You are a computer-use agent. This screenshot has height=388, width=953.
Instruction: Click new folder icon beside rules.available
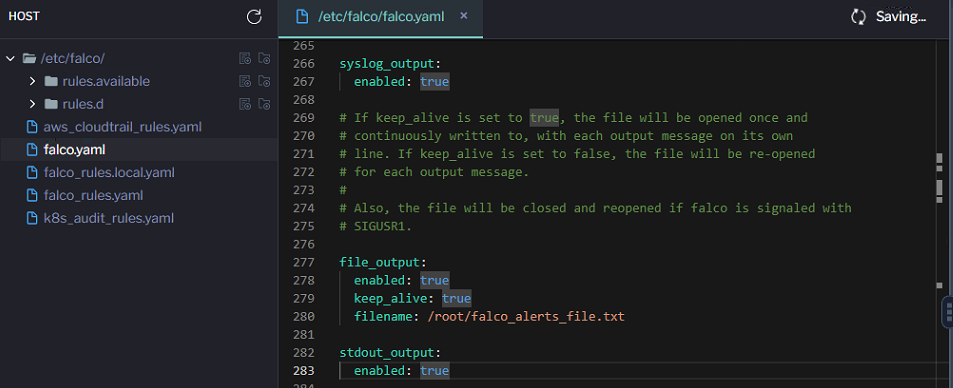pyautogui.click(x=264, y=81)
